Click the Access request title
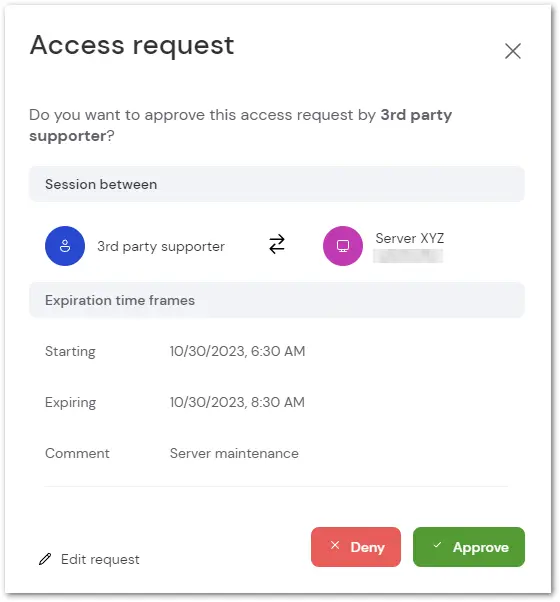The image size is (560, 602). coord(132,46)
